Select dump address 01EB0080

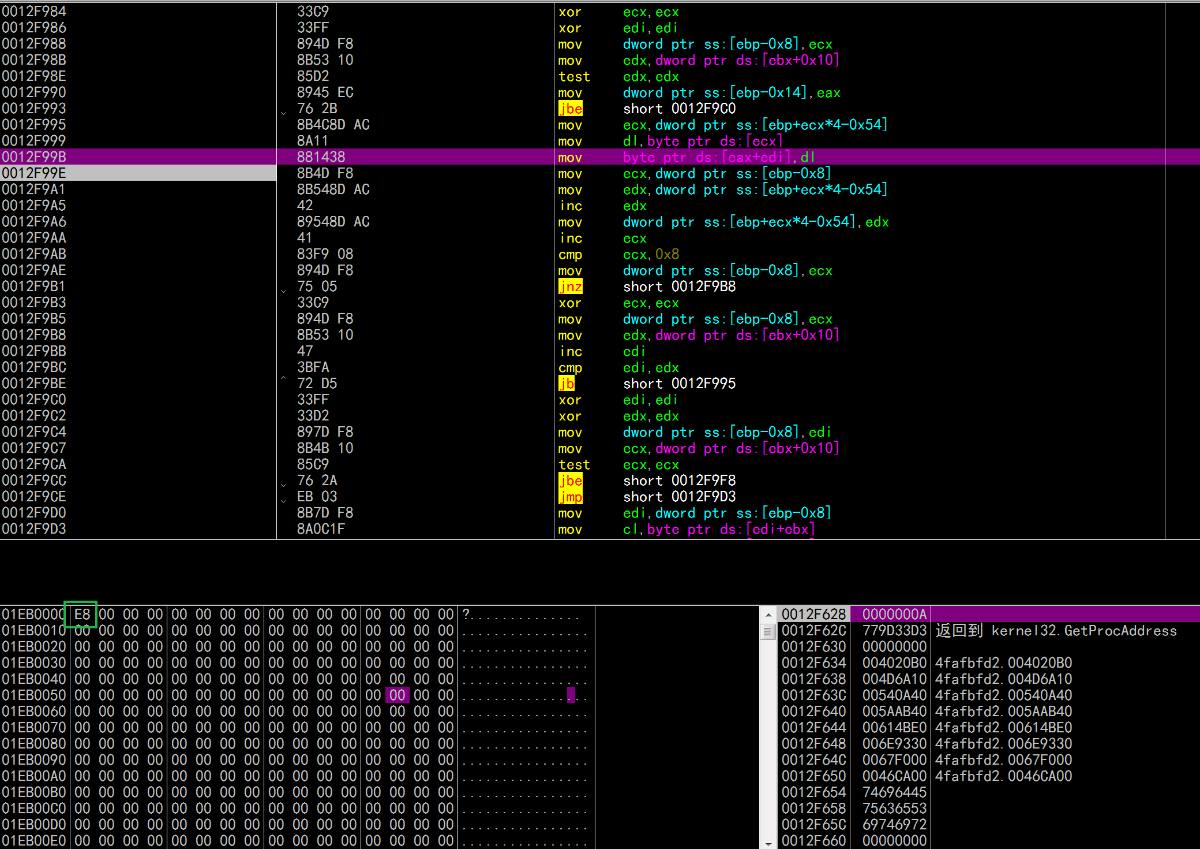pyautogui.click(x=34, y=744)
